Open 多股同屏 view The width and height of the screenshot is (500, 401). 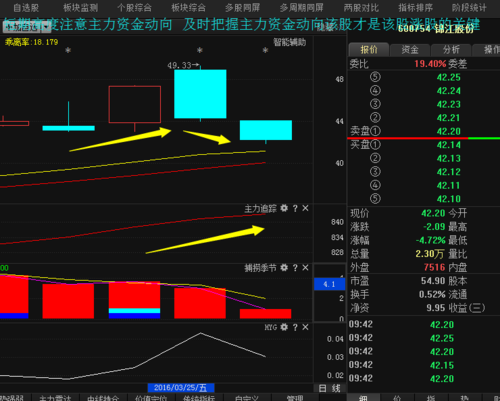pyautogui.click(x=242, y=8)
